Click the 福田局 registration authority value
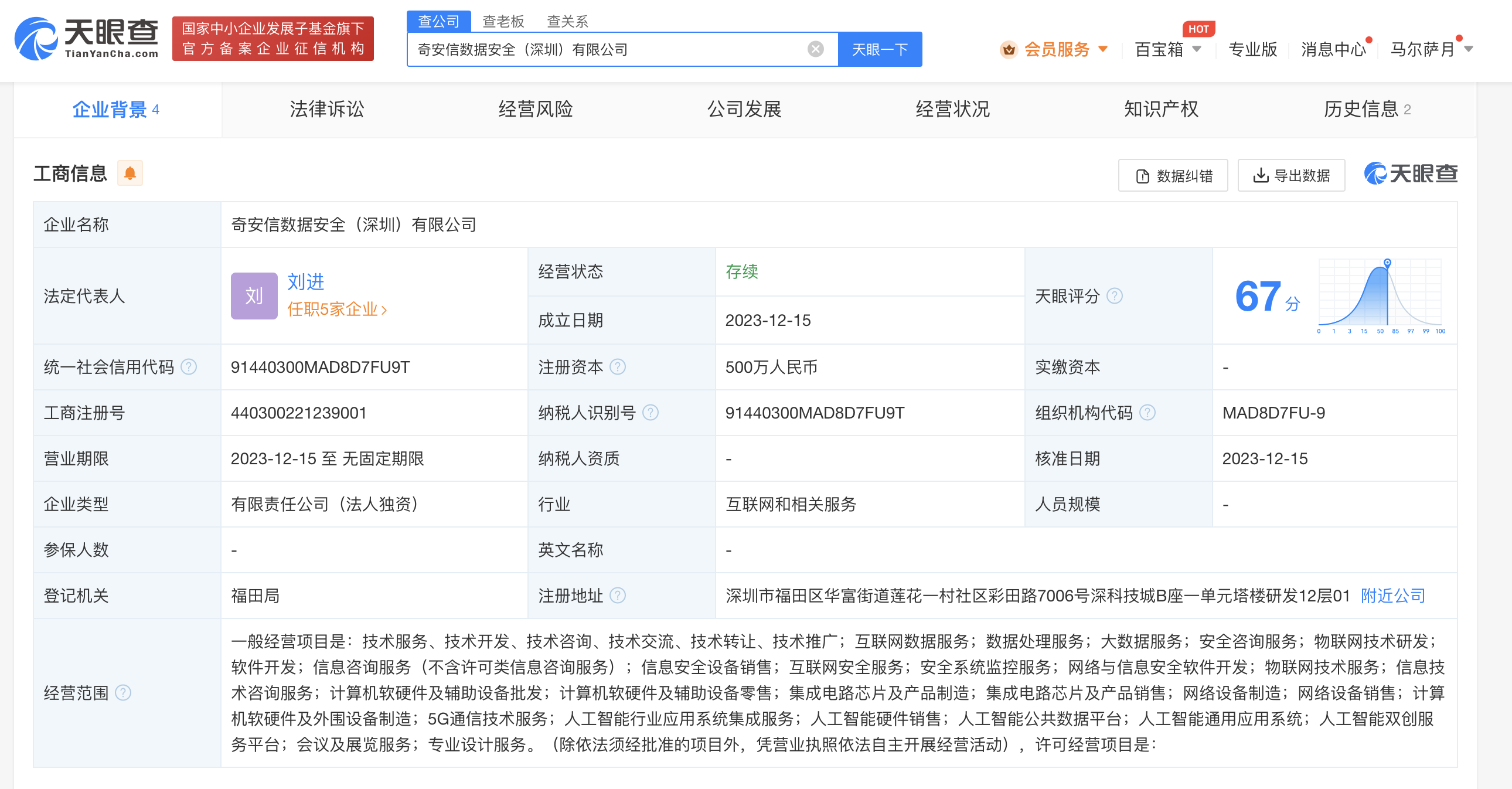 pos(255,596)
